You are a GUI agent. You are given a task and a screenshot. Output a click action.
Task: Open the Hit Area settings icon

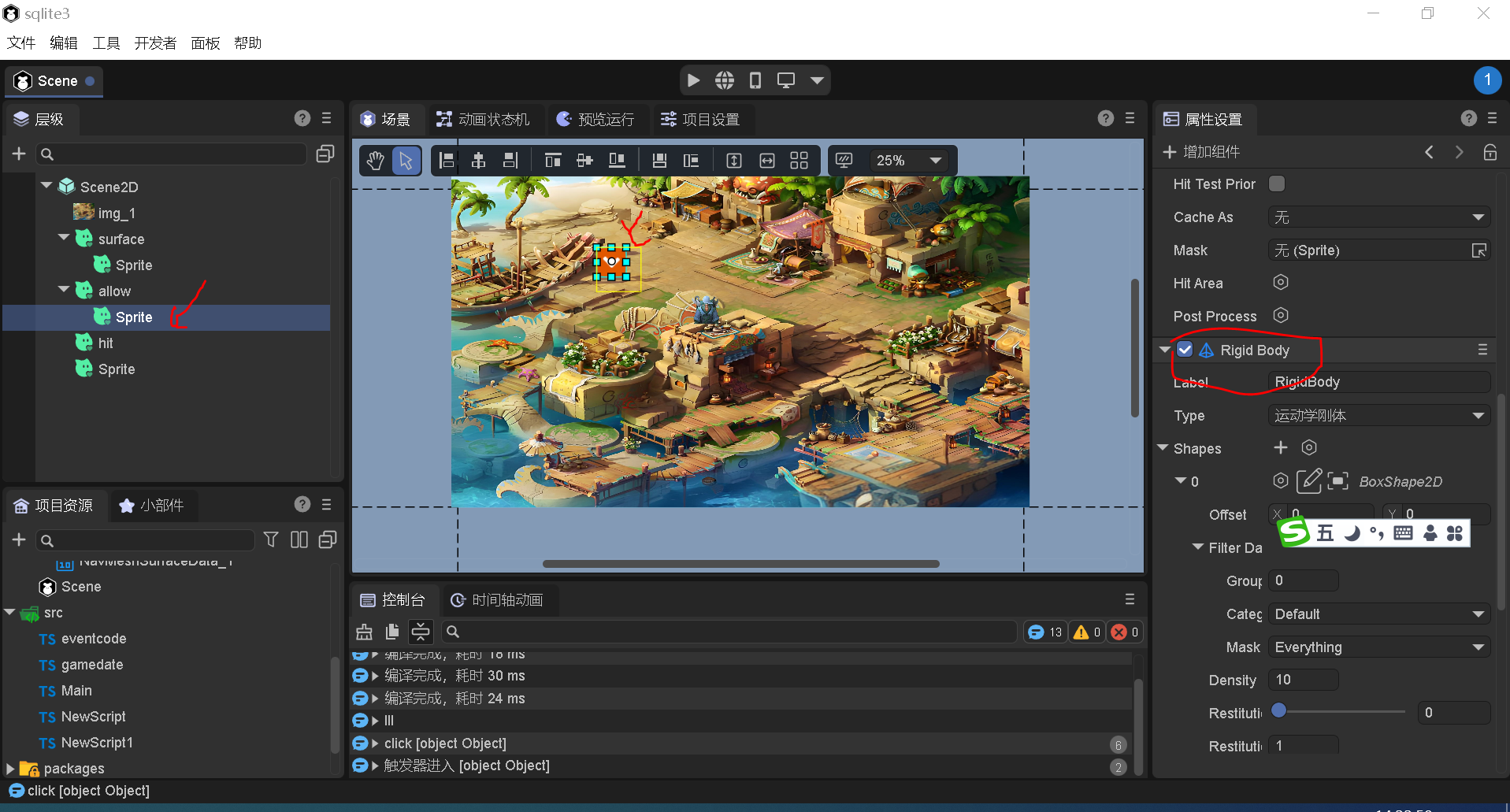click(1281, 282)
